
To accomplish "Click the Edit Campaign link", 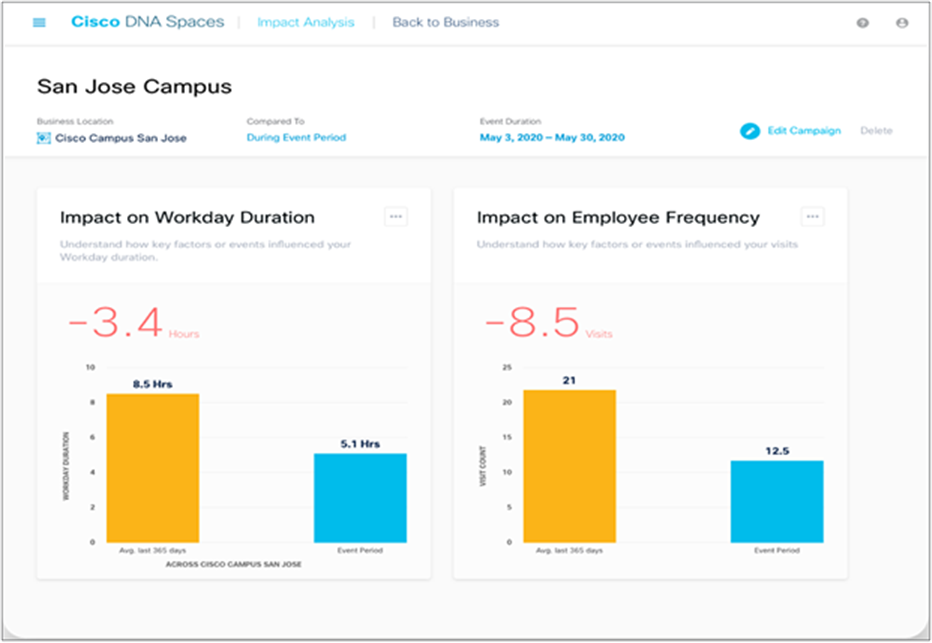I will tap(804, 131).
